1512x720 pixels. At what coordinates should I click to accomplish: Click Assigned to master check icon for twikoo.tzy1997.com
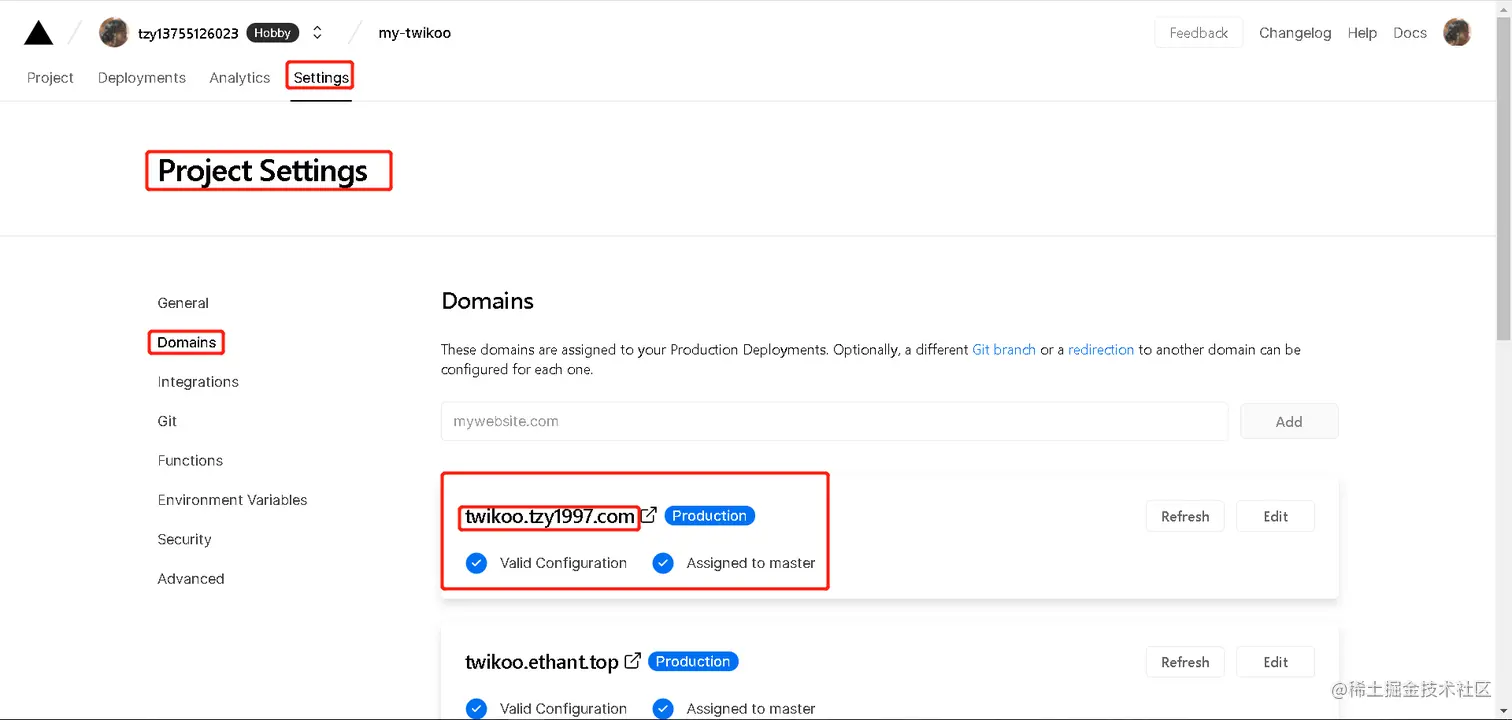[663, 563]
